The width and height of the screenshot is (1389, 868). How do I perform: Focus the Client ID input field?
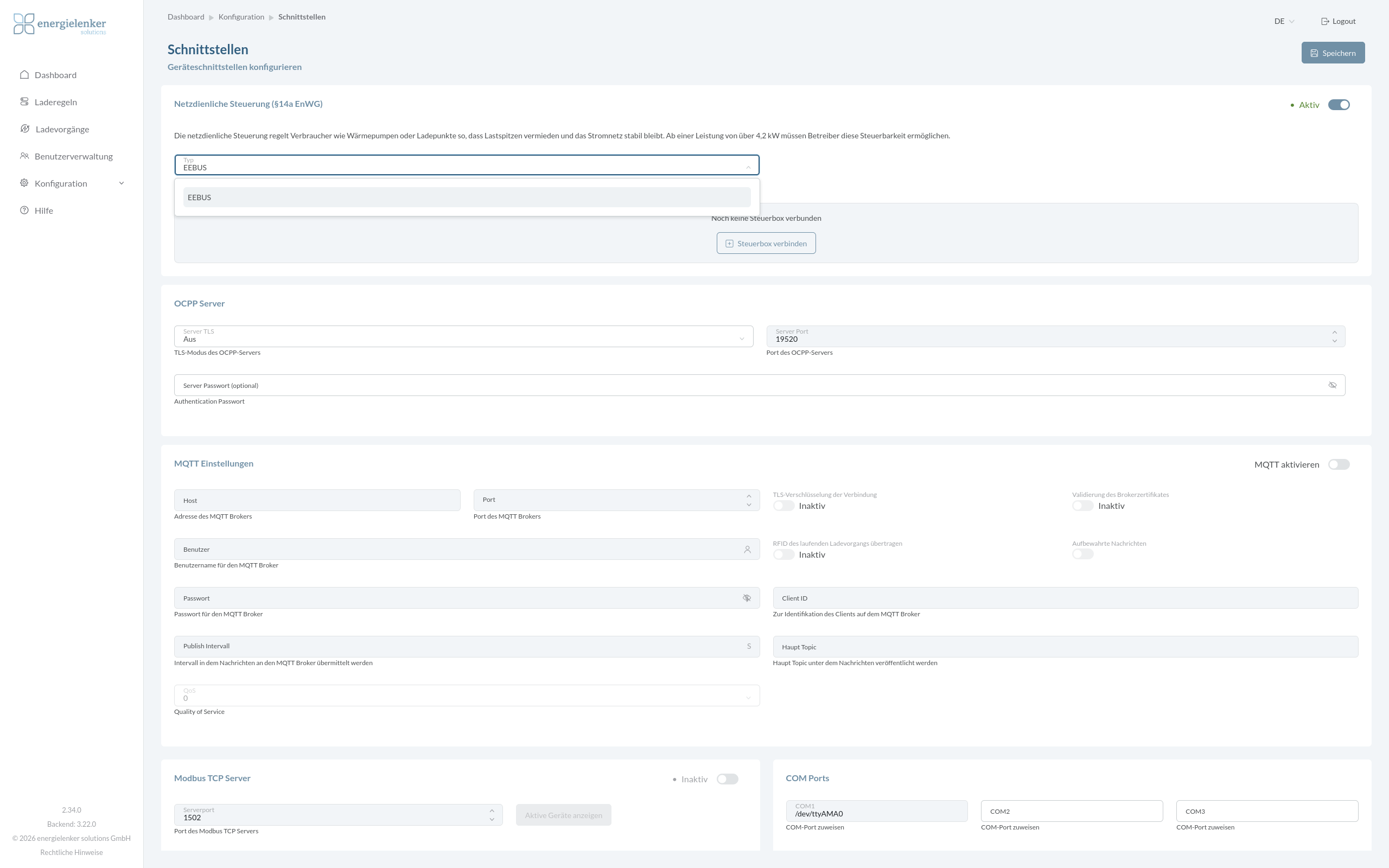(x=1065, y=598)
